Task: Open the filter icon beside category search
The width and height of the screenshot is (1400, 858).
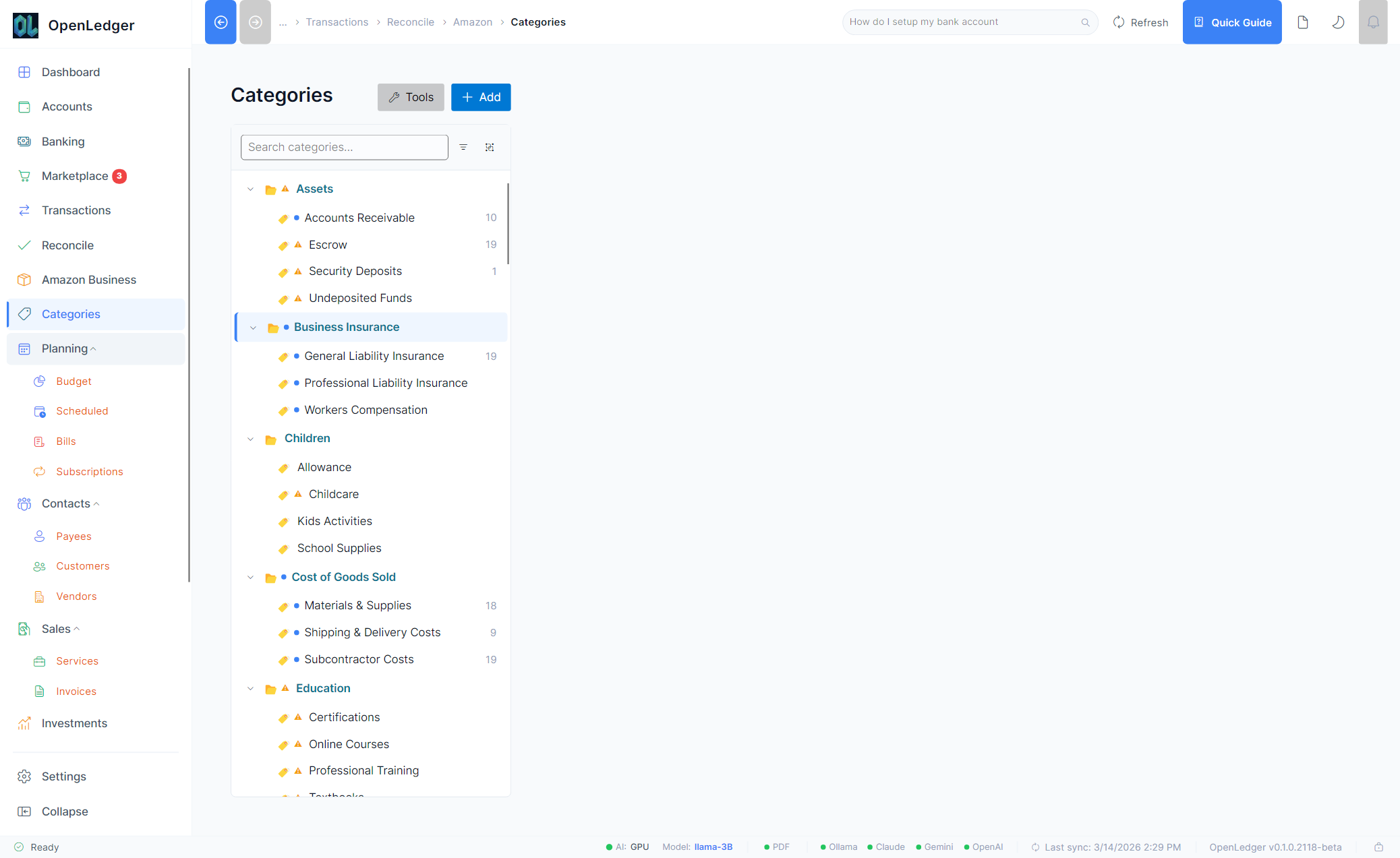Action: coord(463,147)
